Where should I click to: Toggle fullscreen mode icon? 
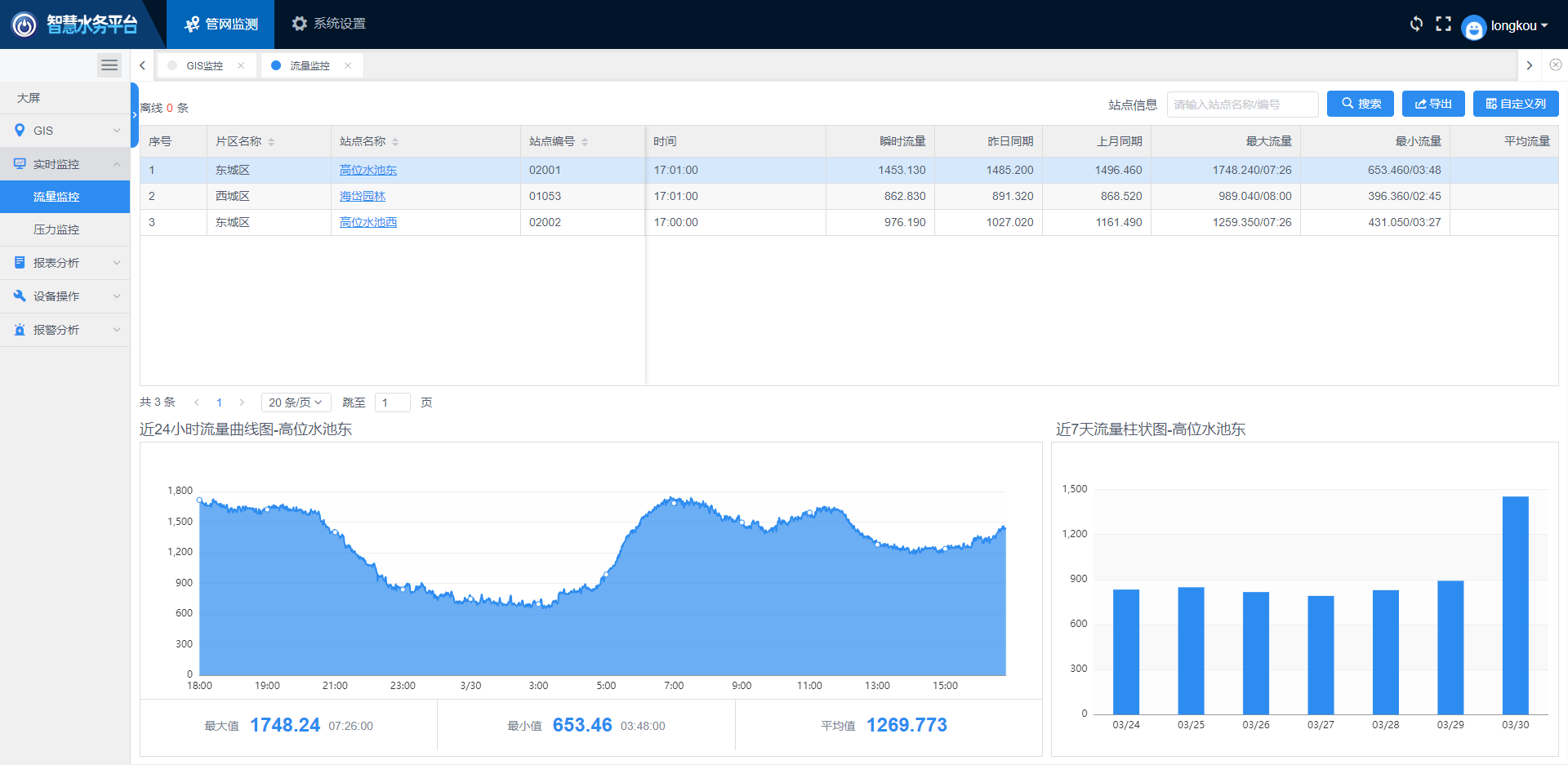click(x=1443, y=24)
